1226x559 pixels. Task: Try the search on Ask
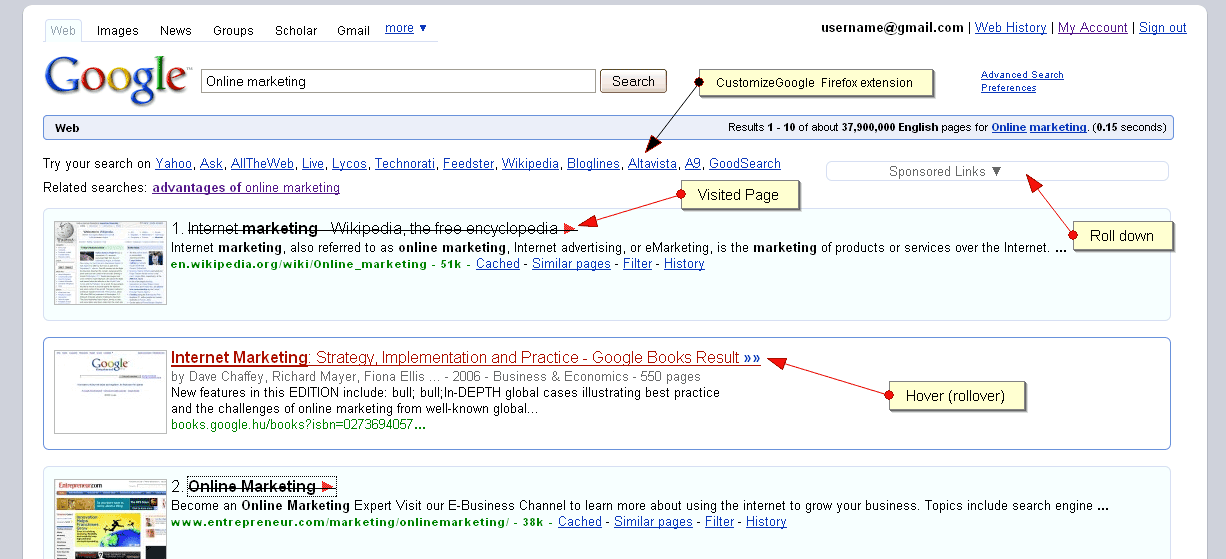211,163
